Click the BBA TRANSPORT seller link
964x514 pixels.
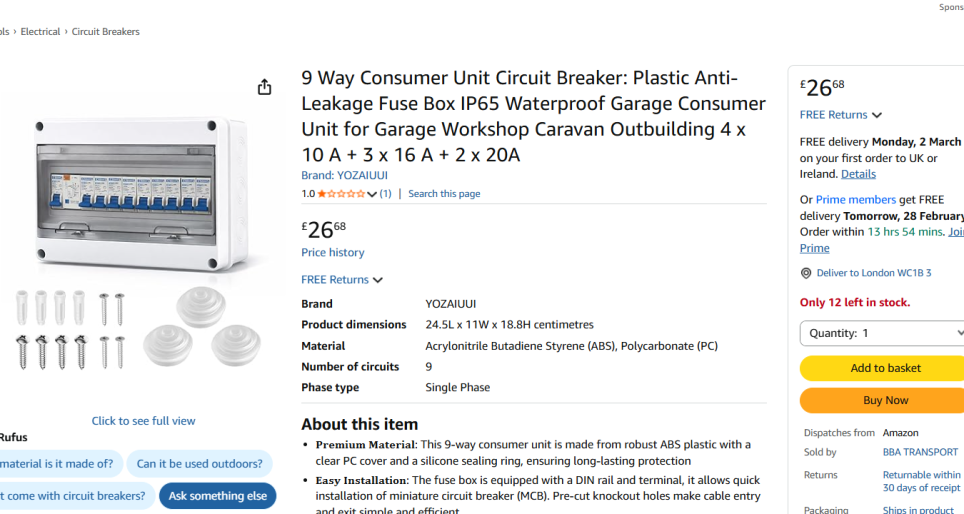coord(920,452)
